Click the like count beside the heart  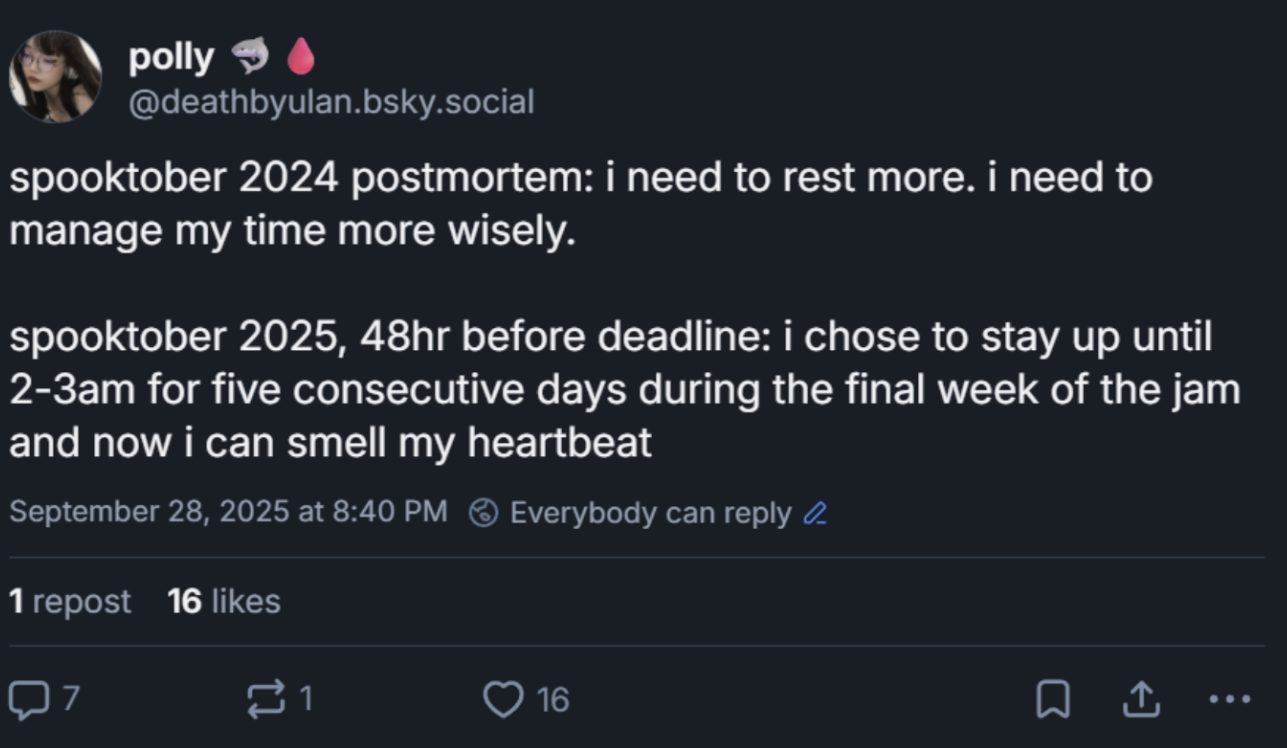552,700
